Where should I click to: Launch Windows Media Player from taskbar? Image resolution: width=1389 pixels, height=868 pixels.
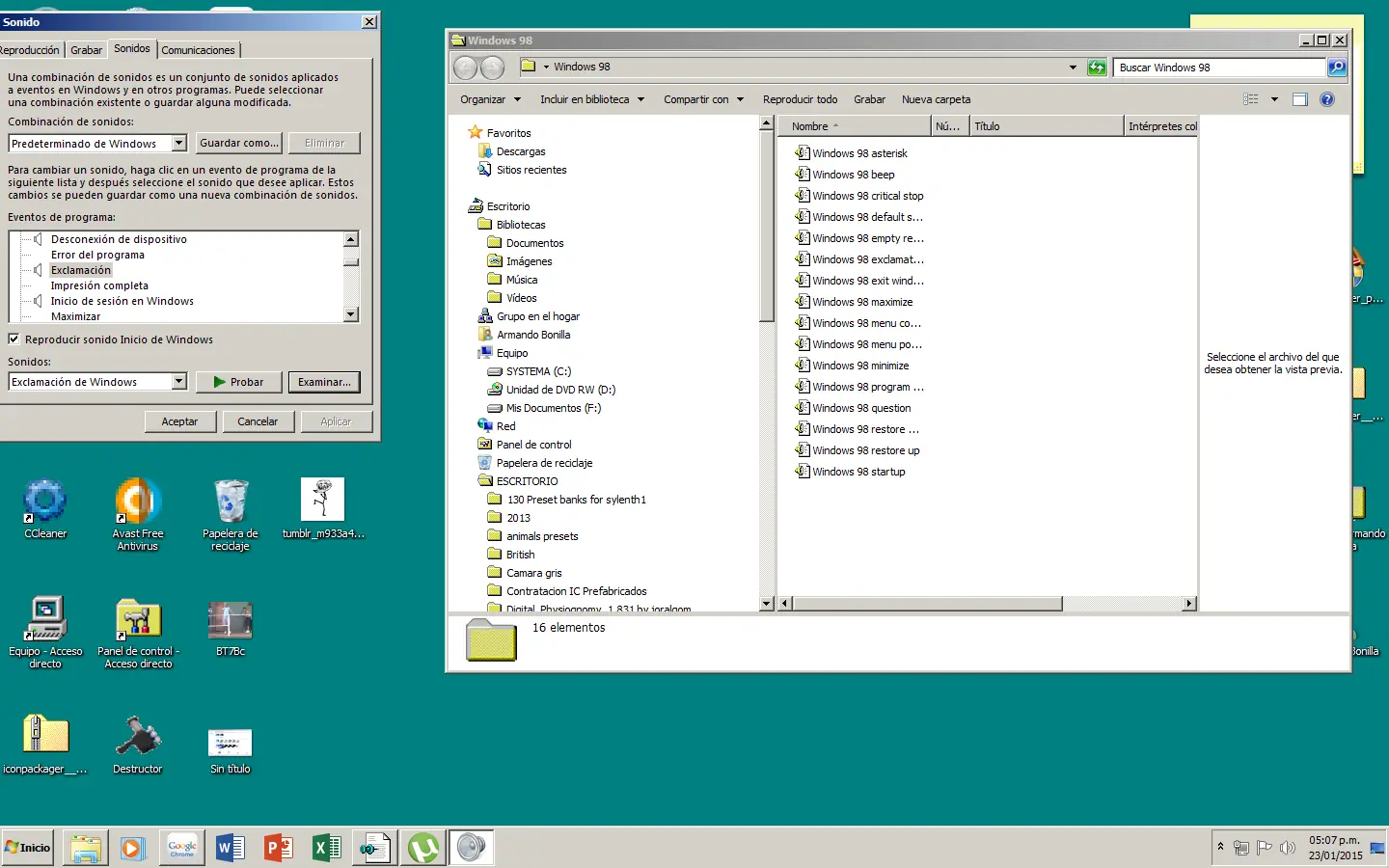133,848
